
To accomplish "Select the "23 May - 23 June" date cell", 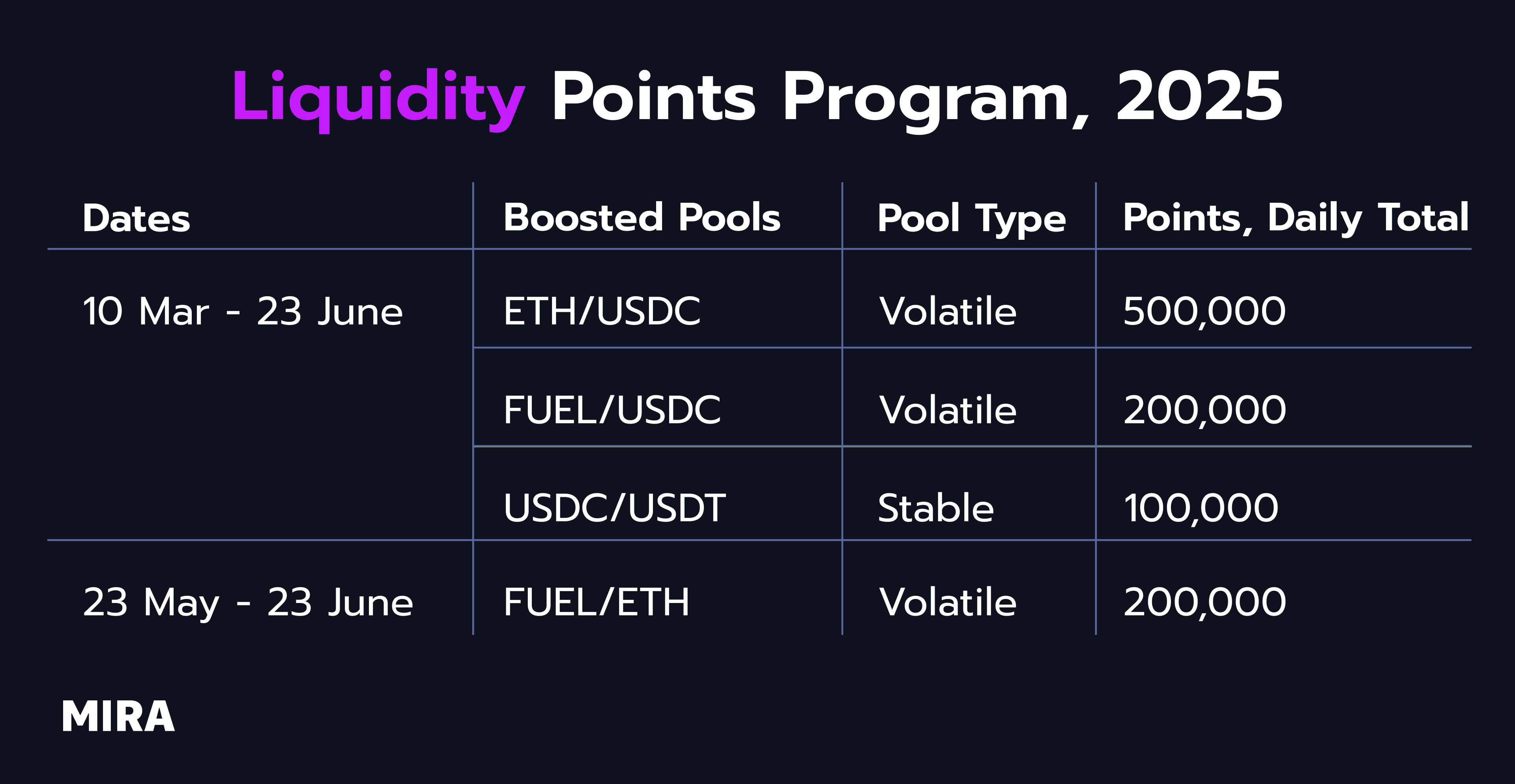I will [248, 603].
